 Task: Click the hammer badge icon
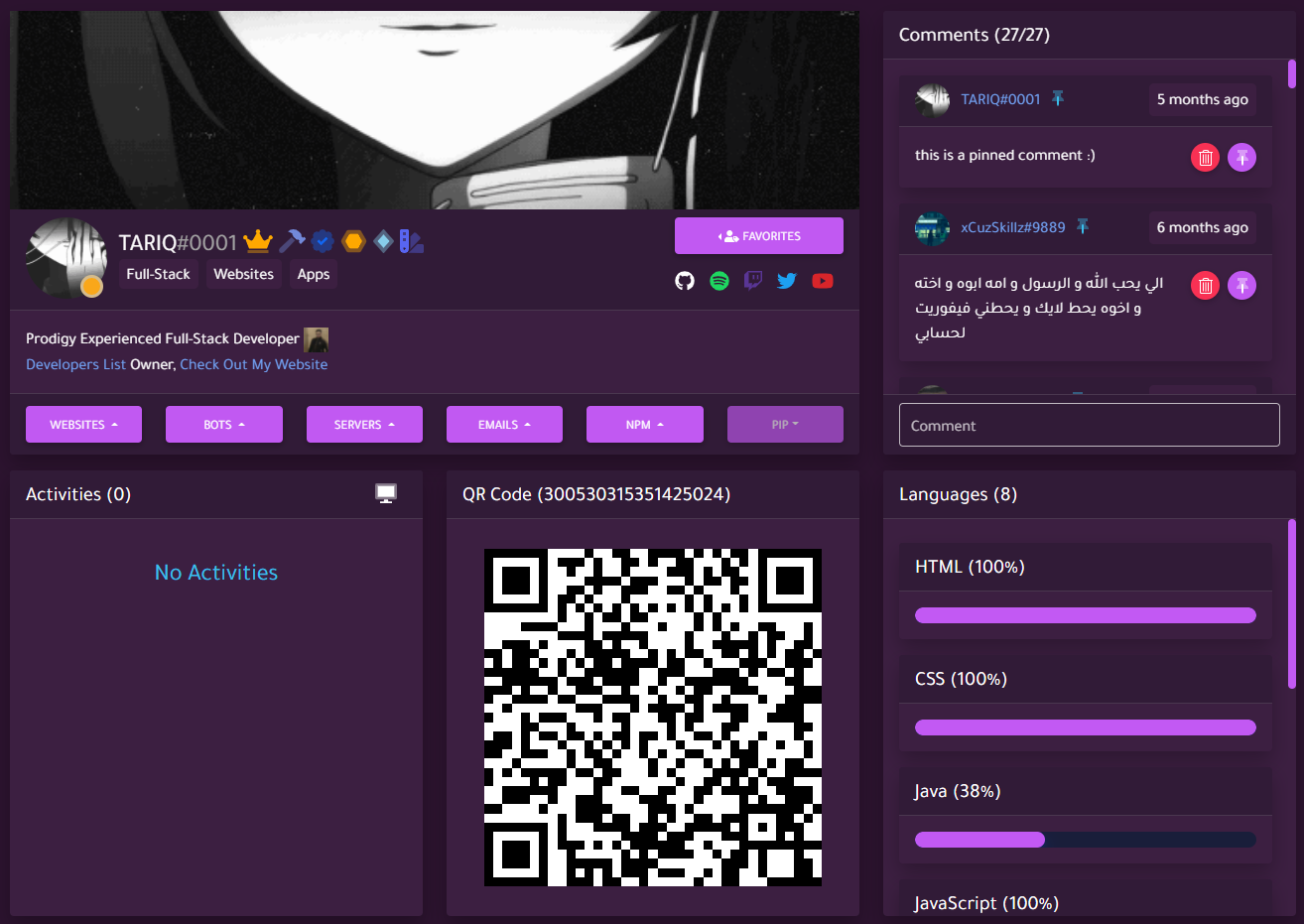tap(292, 240)
